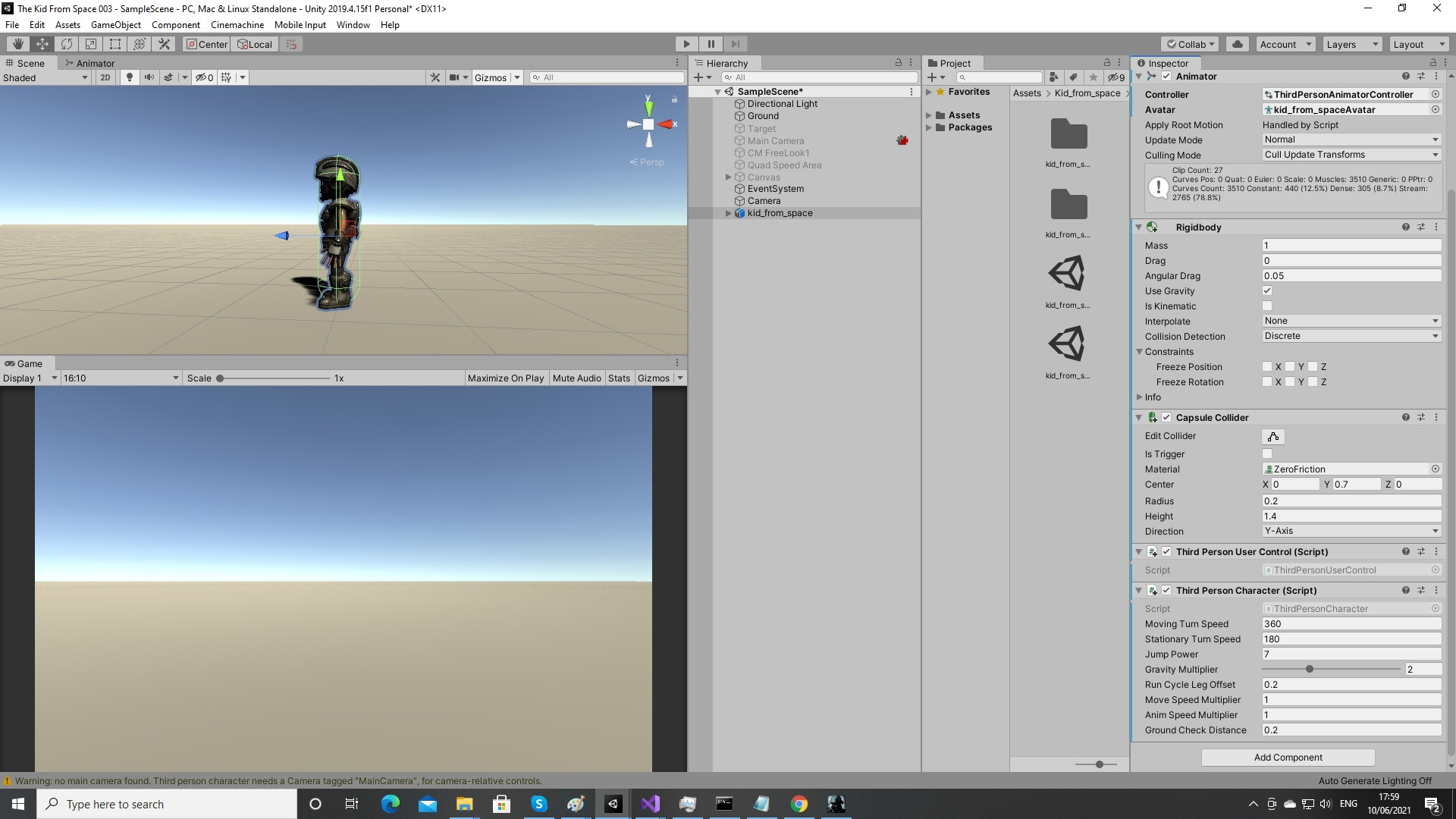Open Edit Collider tool

tap(1273, 436)
